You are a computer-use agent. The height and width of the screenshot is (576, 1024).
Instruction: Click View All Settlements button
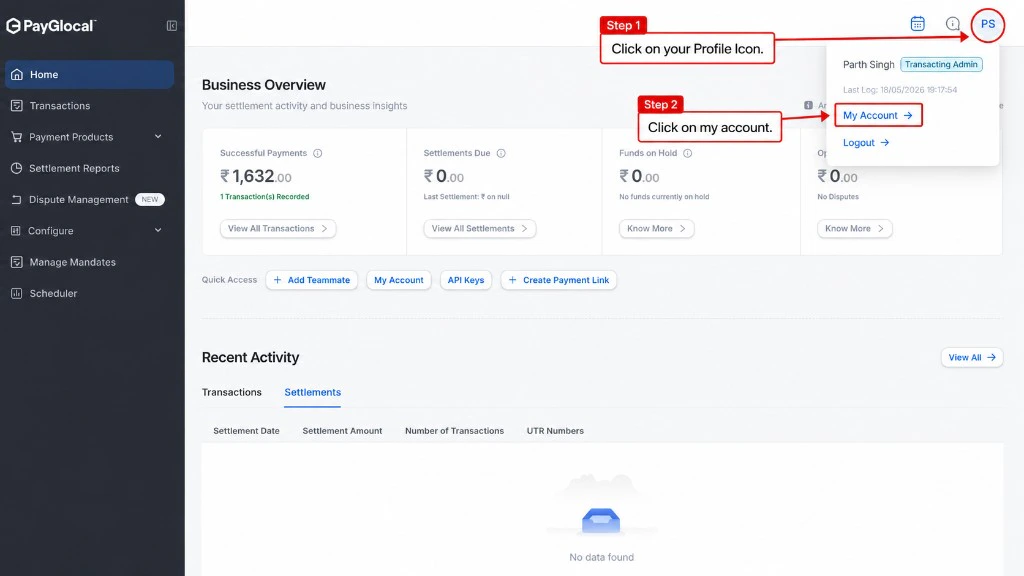pyautogui.click(x=480, y=229)
